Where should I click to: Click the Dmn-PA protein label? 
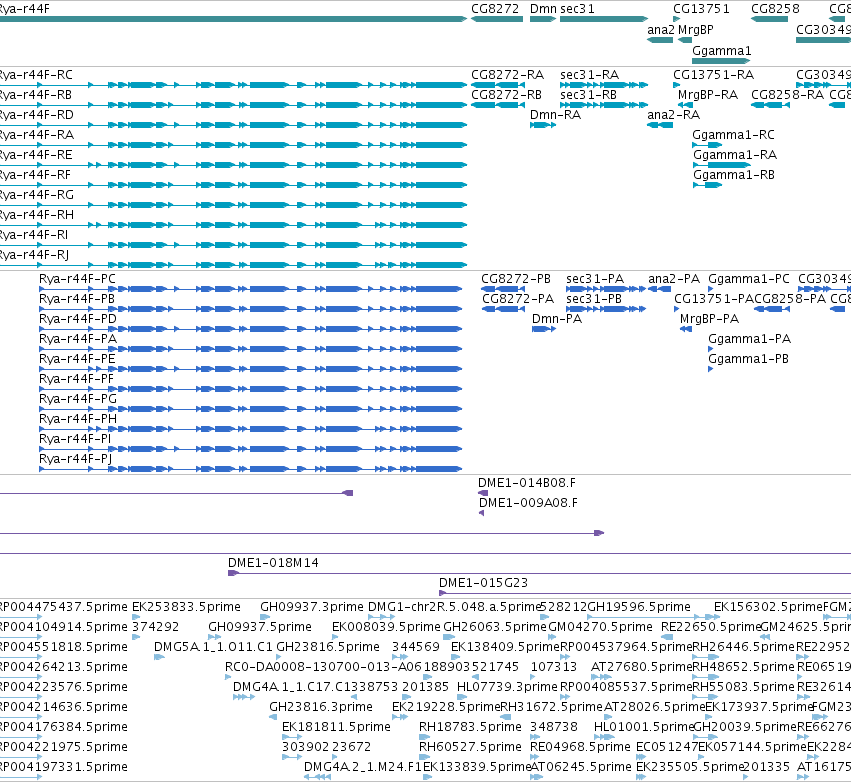point(557,319)
